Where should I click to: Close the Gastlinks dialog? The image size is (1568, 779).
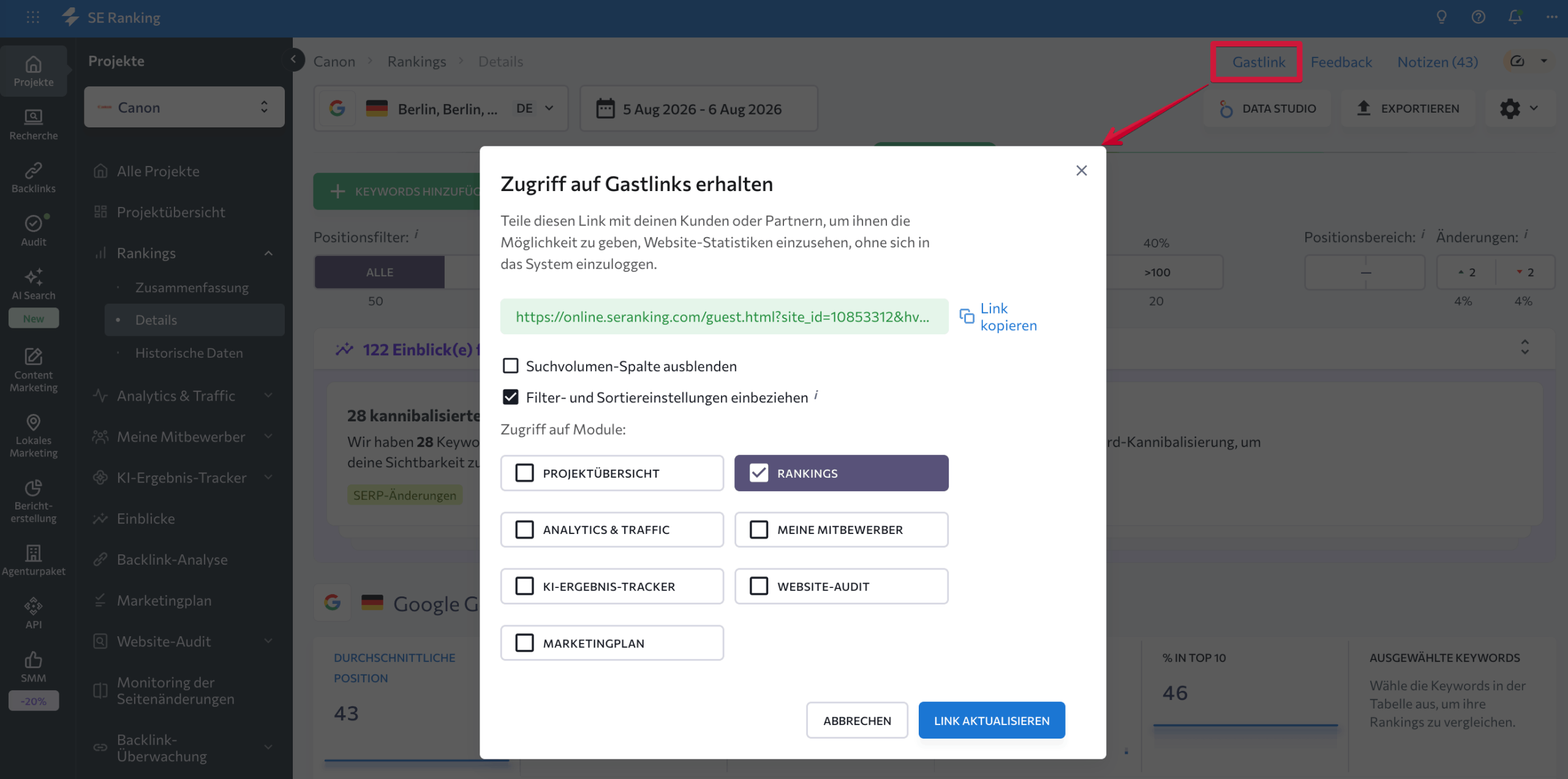(1082, 170)
